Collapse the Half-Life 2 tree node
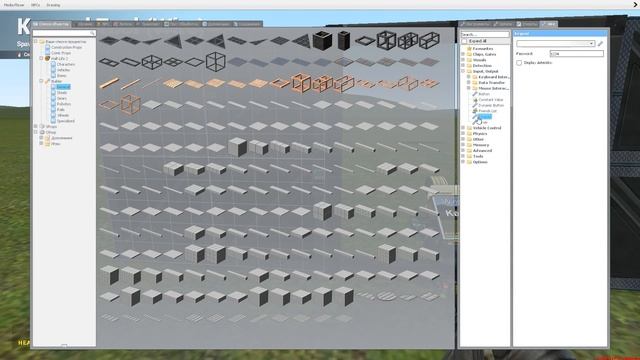Image resolution: width=640 pixels, height=360 pixels. (41, 59)
